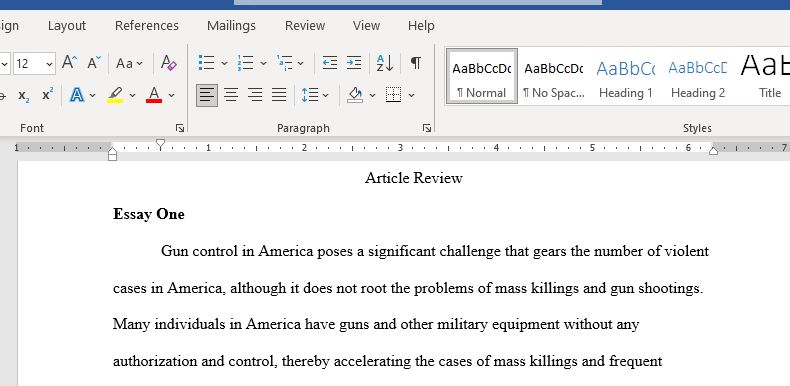Viewport: 790px width, 386px height.
Task: Open Paragraph dialog launcher
Action: pos(427,128)
